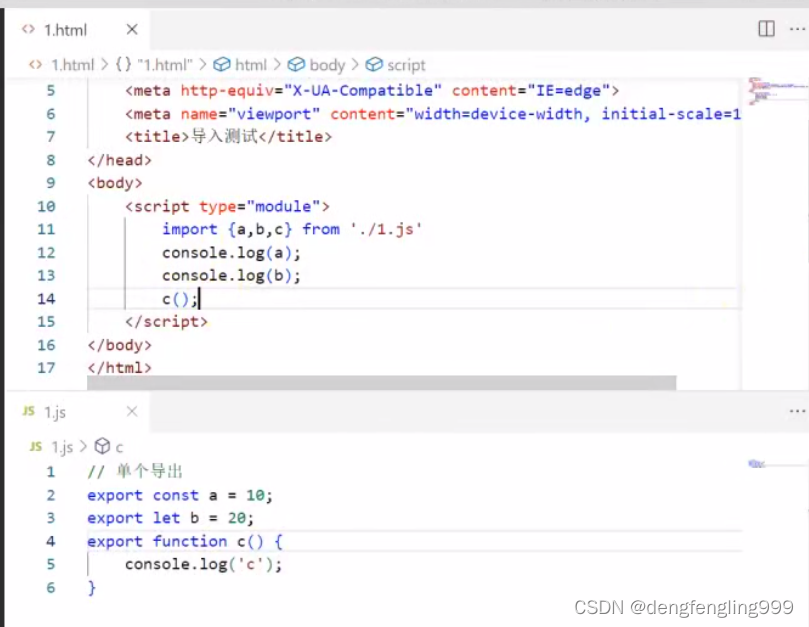
Task: Click the viewport meta tag line
Action: pos(432,114)
